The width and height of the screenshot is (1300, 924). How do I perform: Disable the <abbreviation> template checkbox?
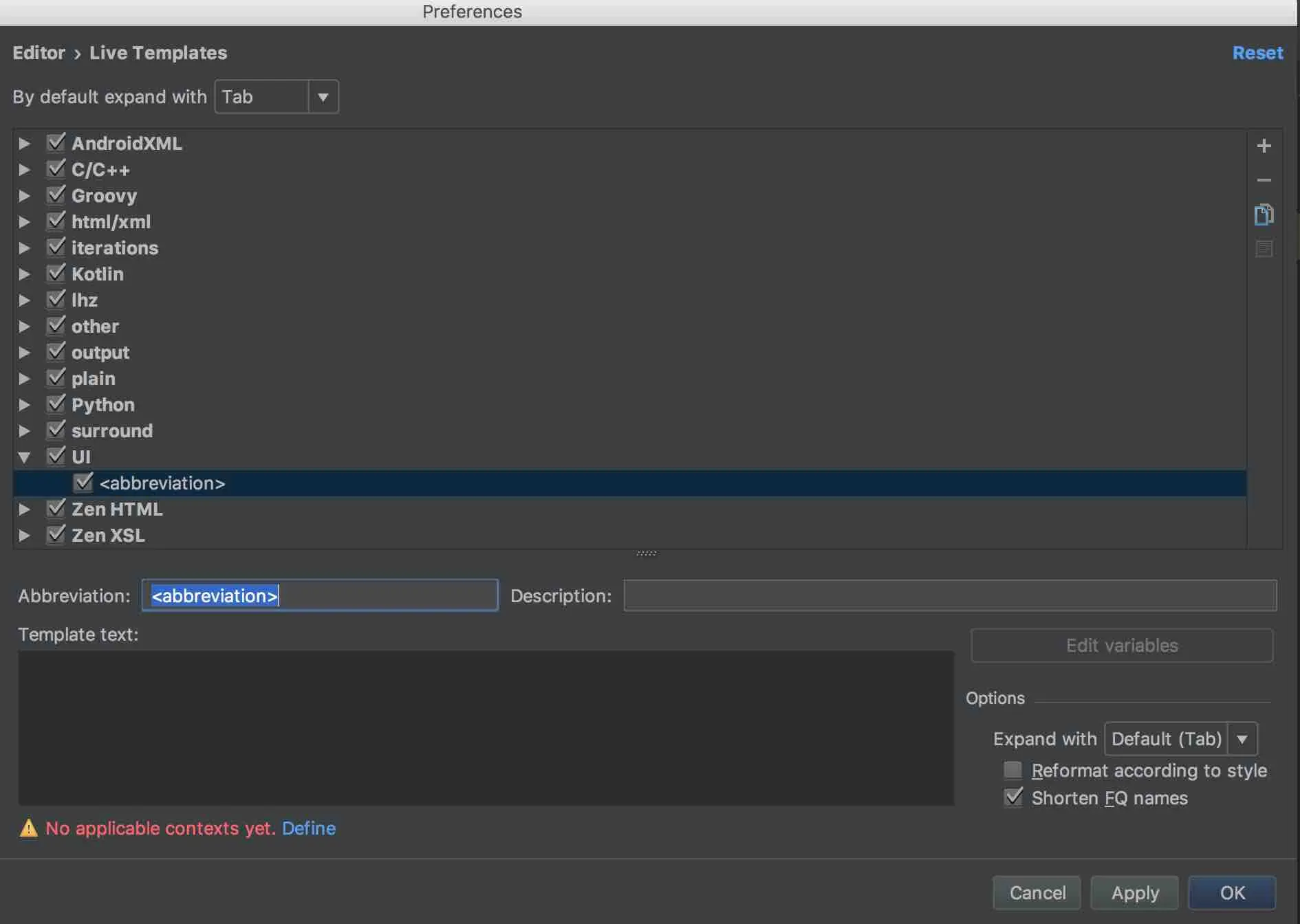coord(83,482)
